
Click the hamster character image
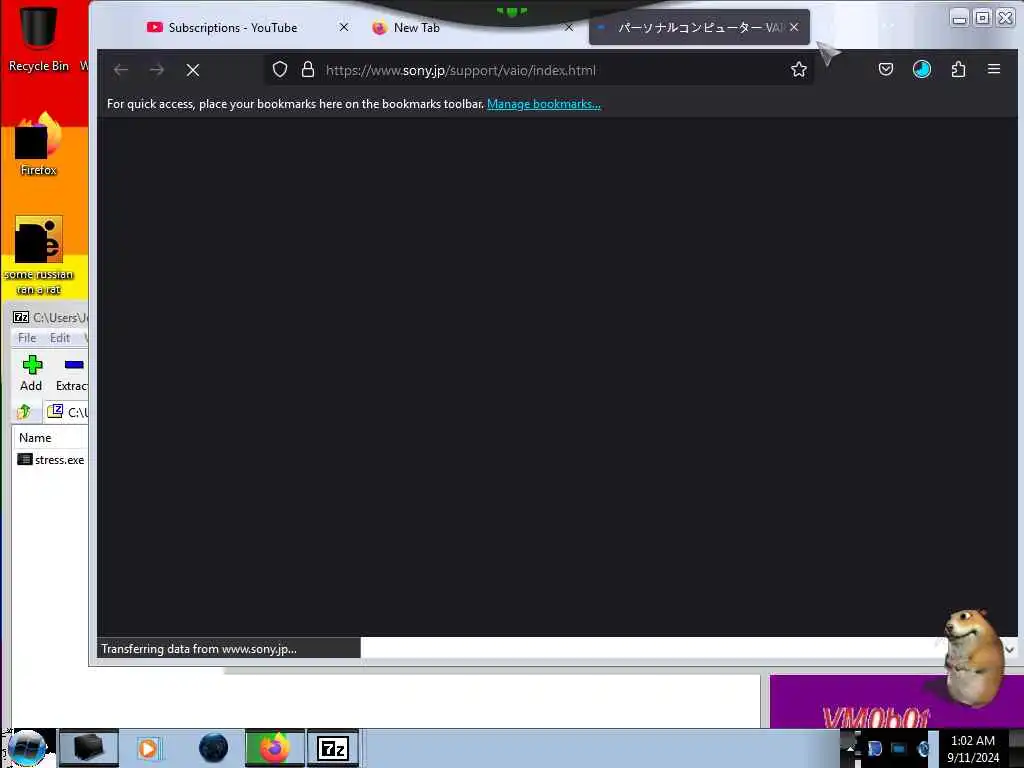tap(973, 656)
